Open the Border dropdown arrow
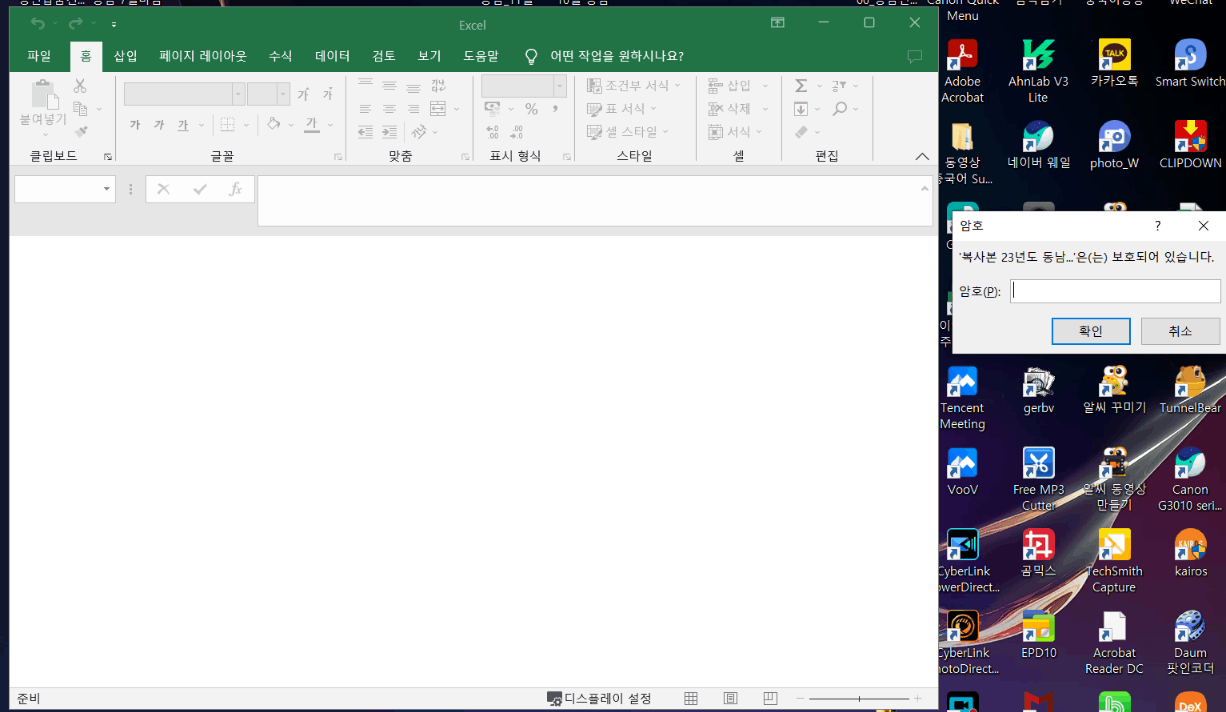Screen dimensions: 1226x712 coord(245,124)
